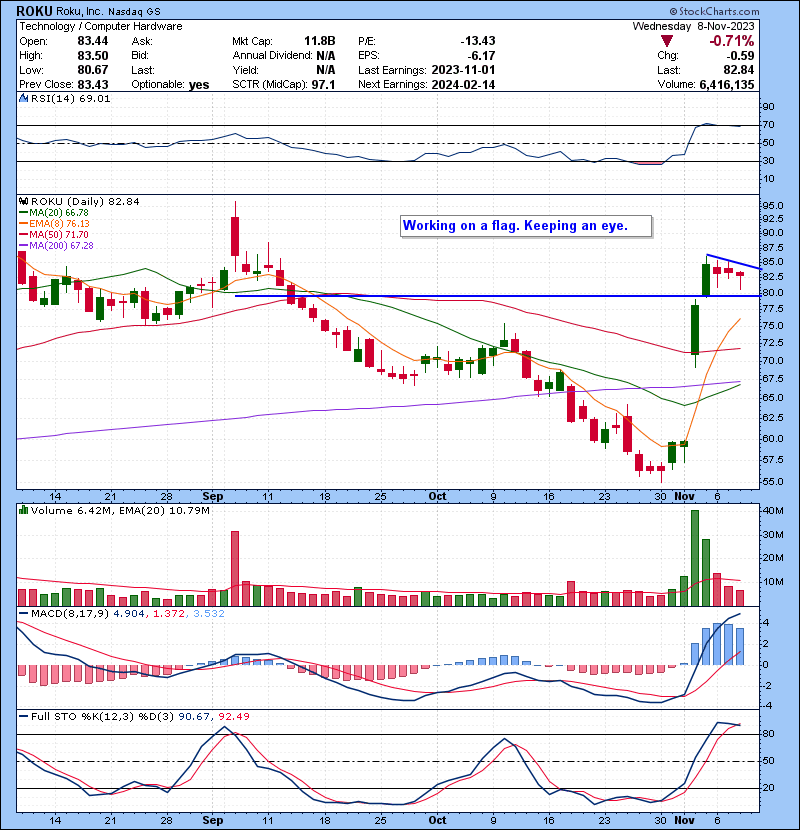800x830 pixels.
Task: Click the EMA(8) 76.13 legend entry
Action: 55,223
